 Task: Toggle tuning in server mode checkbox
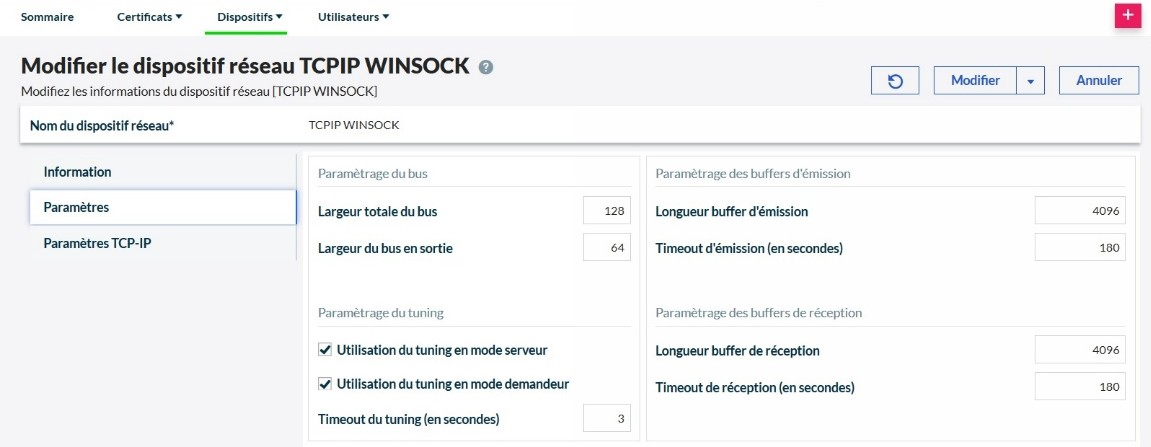pyautogui.click(x=325, y=350)
